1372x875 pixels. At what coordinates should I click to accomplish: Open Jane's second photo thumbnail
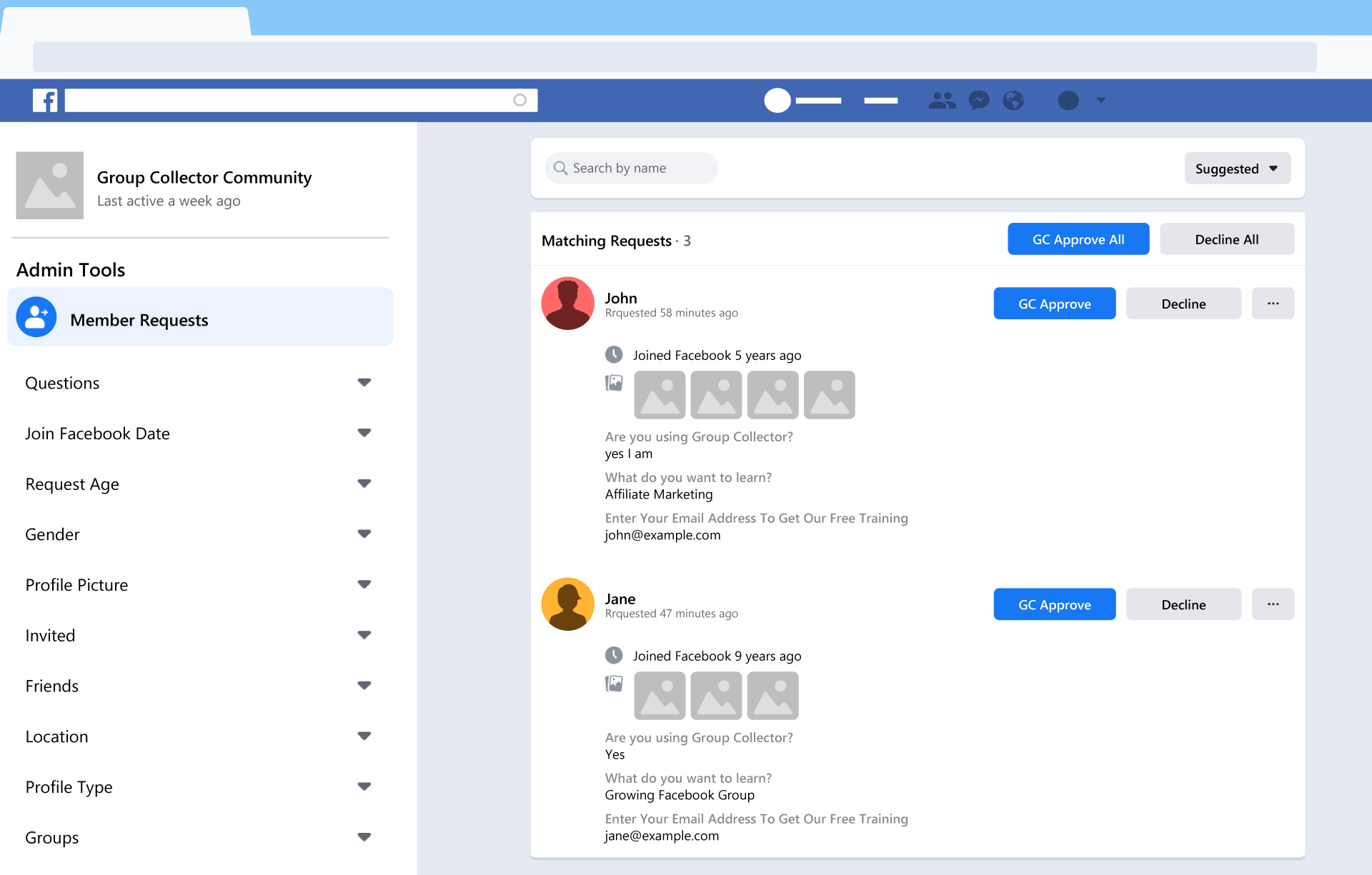tap(716, 696)
